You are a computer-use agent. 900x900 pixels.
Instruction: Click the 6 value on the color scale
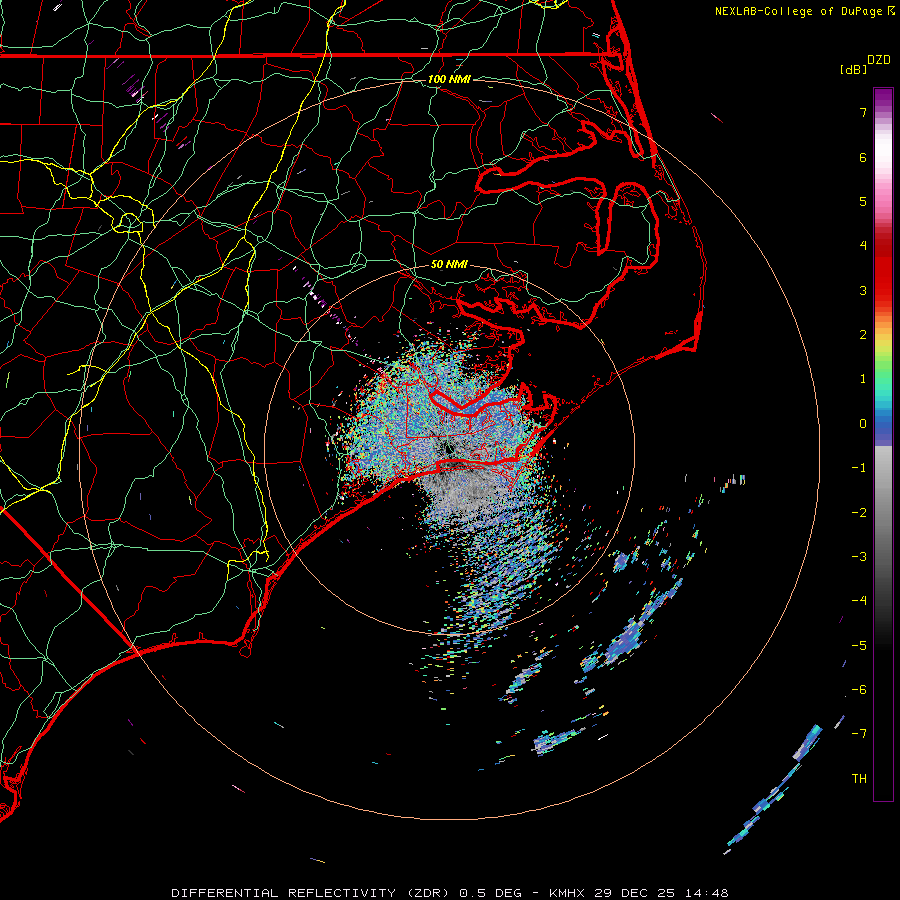pyautogui.click(x=863, y=157)
